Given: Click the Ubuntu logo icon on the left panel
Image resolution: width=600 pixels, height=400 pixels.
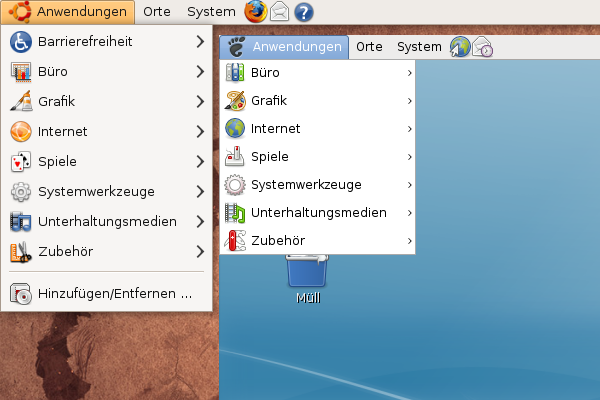Looking at the screenshot, I should tap(20, 11).
